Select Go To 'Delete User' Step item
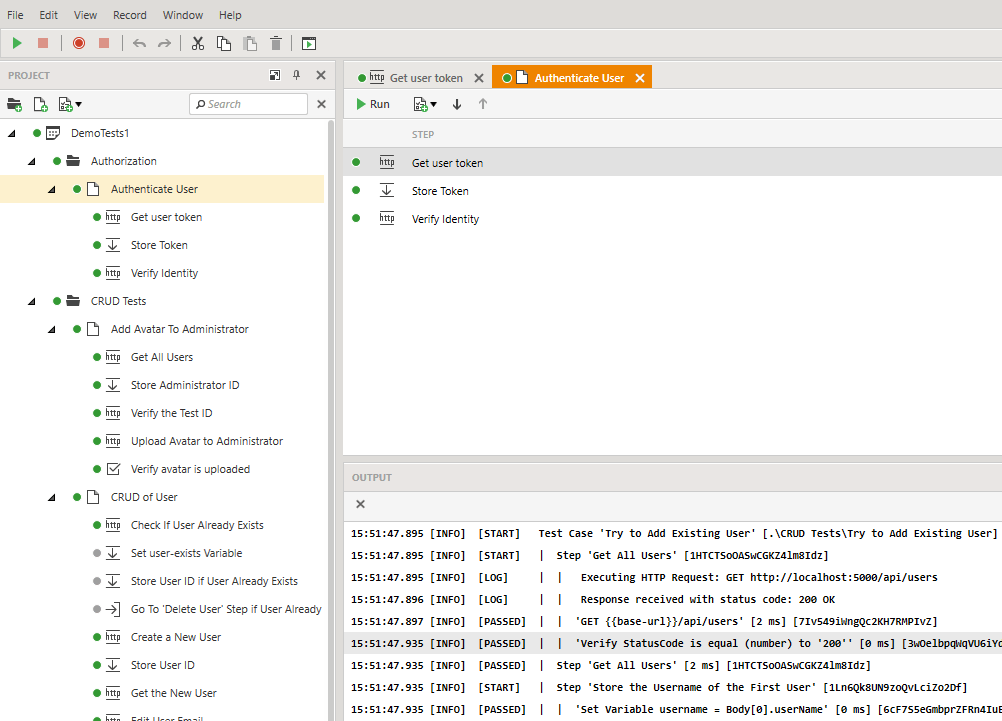Screen dimensions: 1002x721 coord(226,609)
